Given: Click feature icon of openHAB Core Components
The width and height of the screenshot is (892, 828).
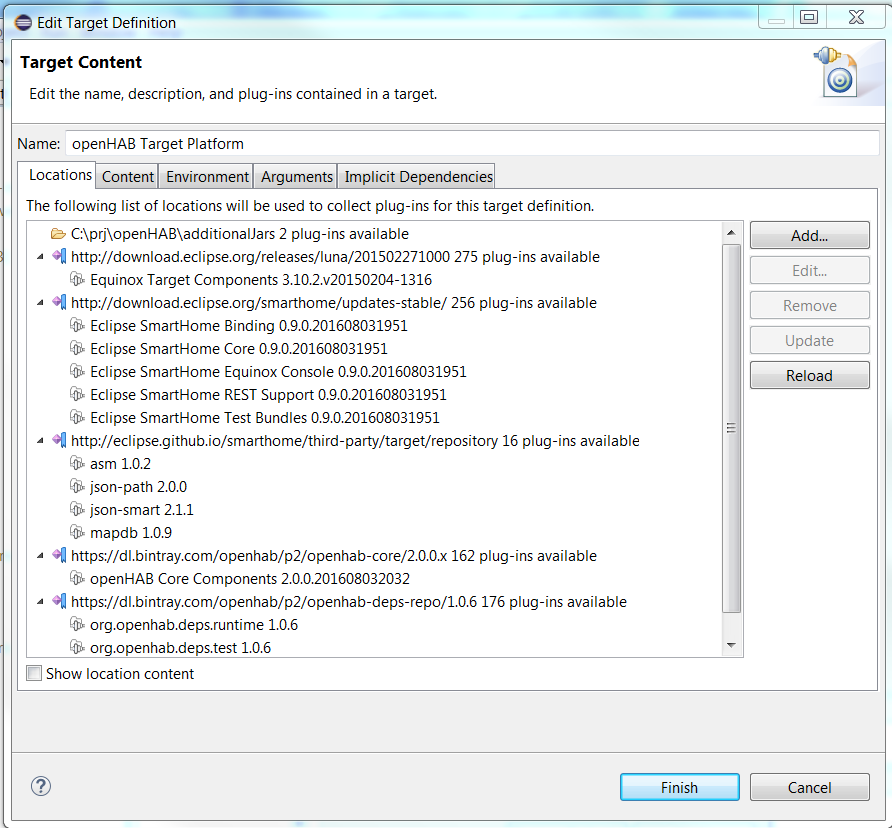Looking at the screenshot, I should [77, 579].
